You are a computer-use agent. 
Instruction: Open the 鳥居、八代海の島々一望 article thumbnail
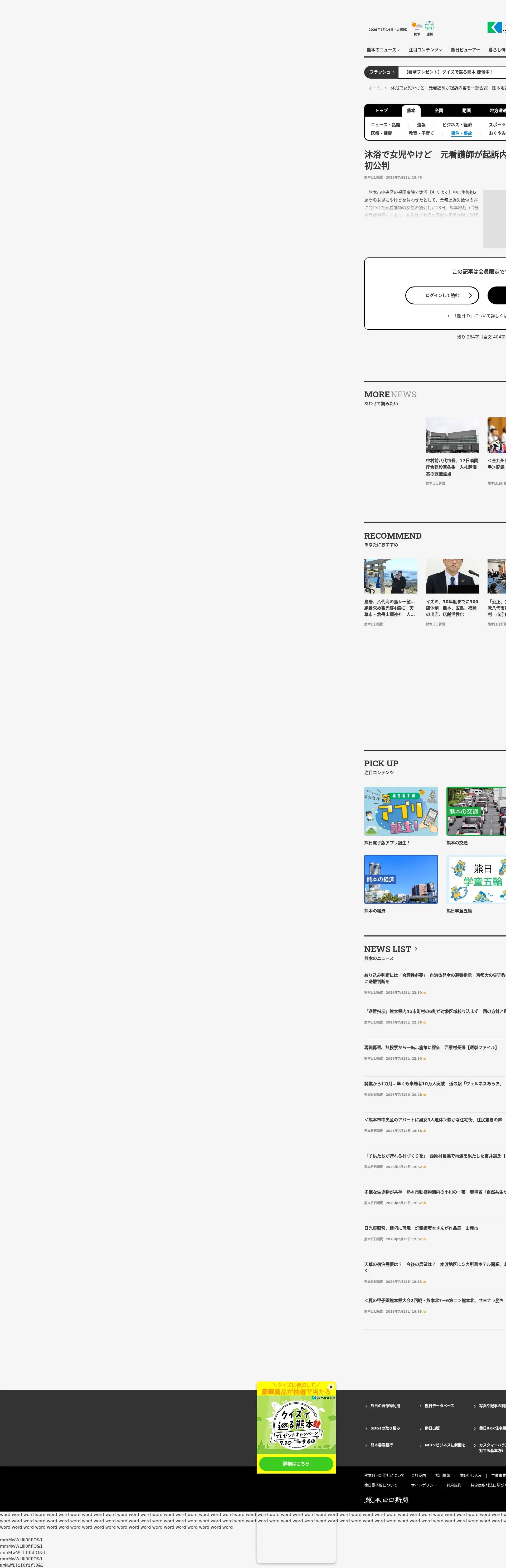[x=391, y=576]
